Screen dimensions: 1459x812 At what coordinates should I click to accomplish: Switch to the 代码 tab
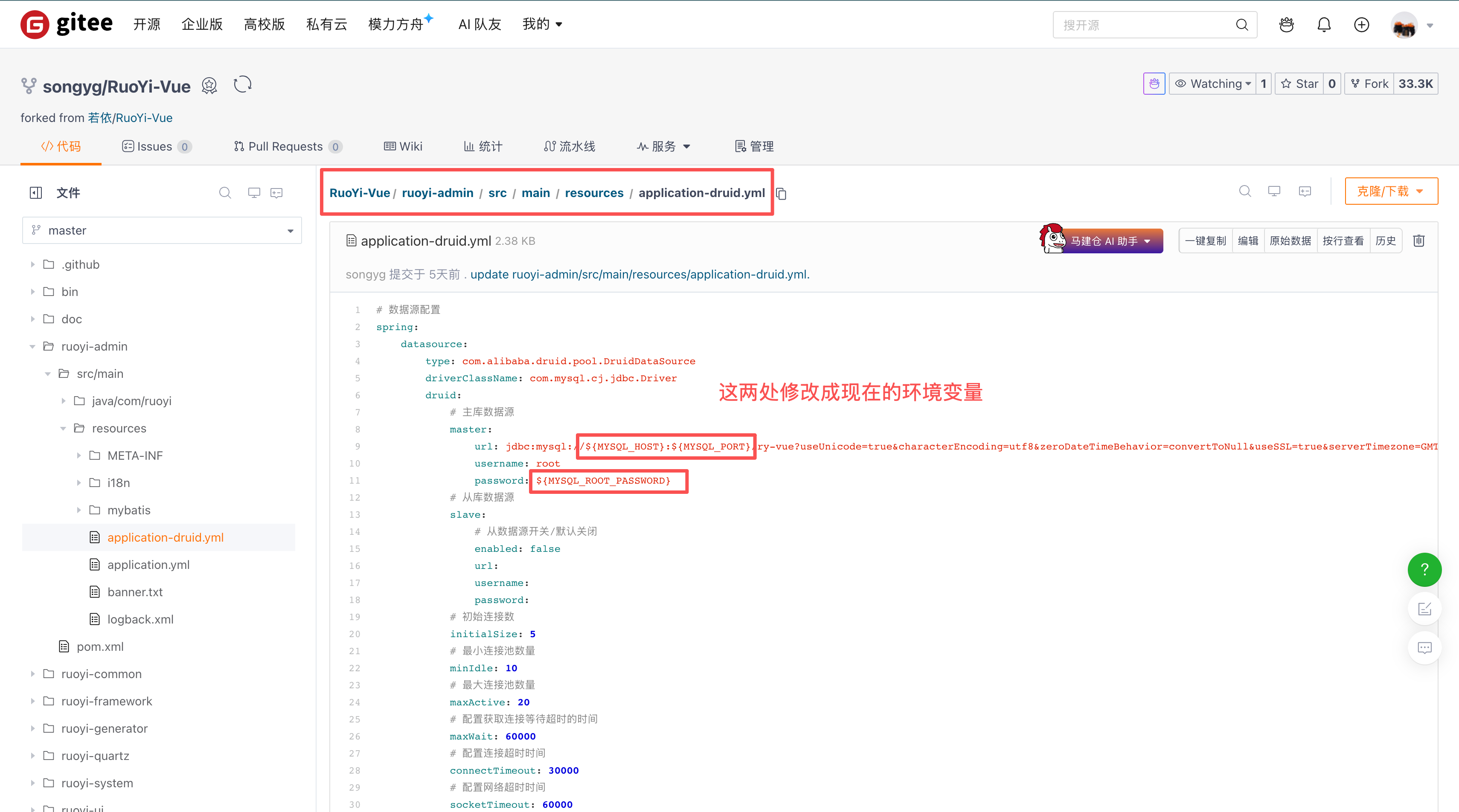click(x=61, y=146)
